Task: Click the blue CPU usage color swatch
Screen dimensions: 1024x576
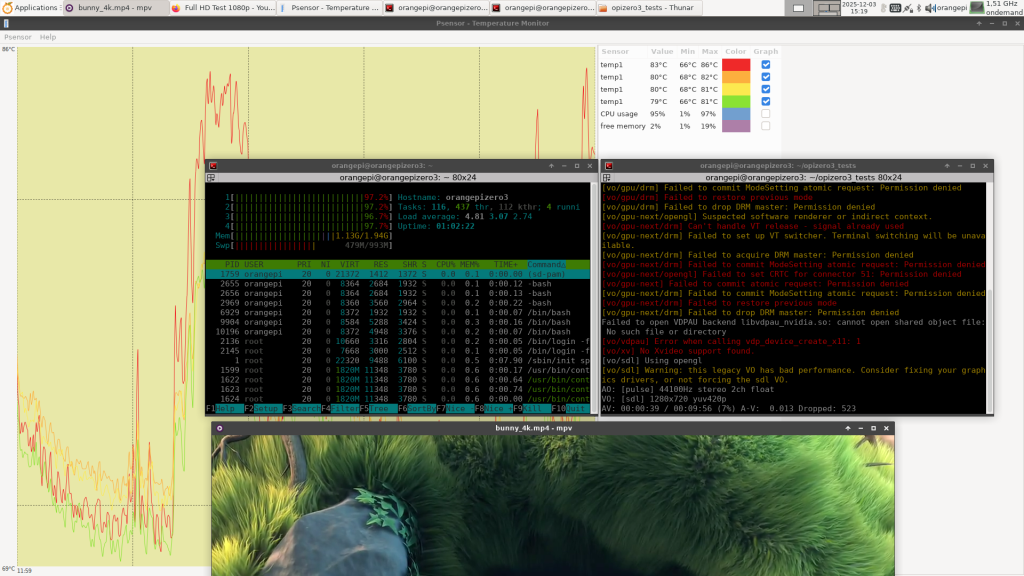Action: point(736,113)
